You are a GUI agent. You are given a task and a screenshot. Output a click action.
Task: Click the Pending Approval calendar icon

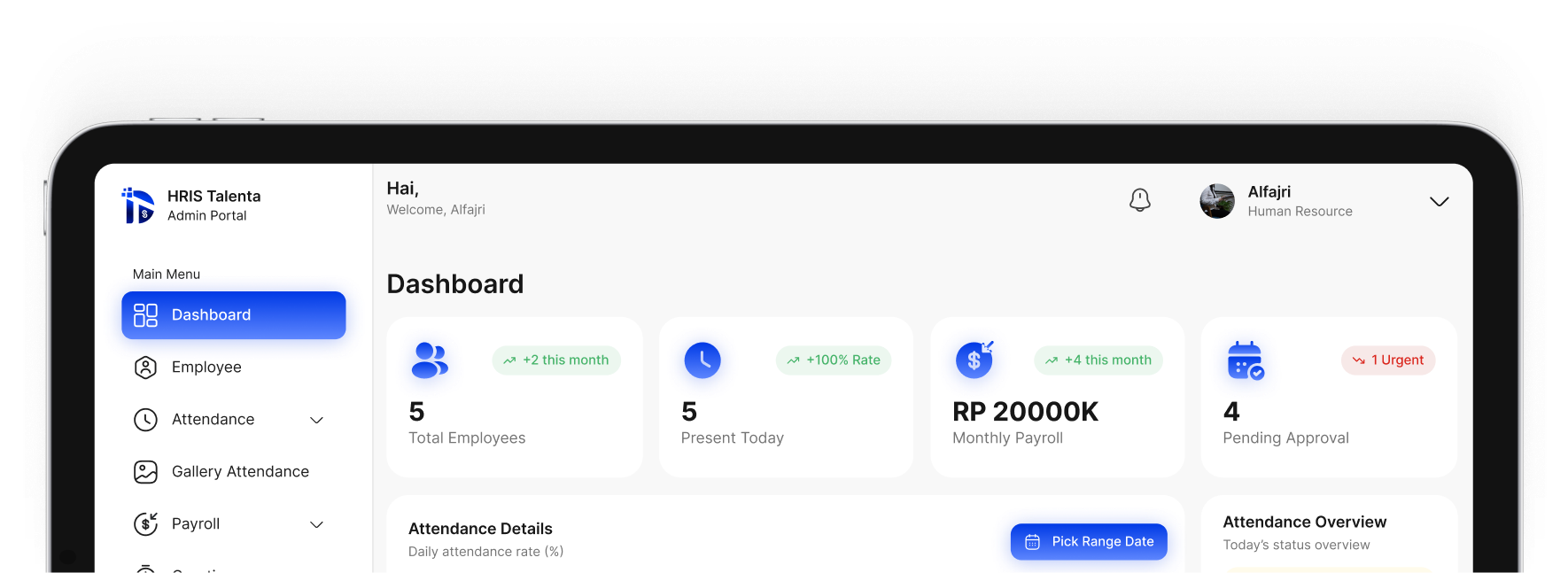1246,360
